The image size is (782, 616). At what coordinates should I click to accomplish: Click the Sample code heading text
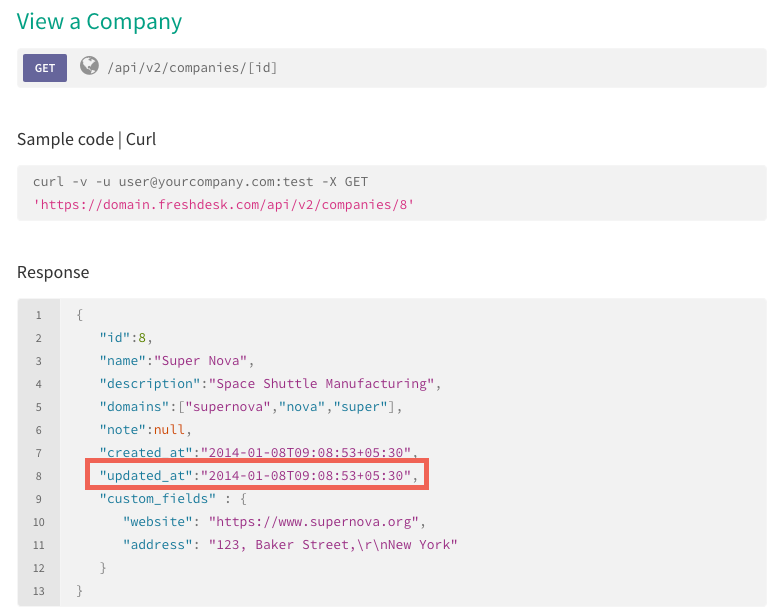(x=65, y=139)
